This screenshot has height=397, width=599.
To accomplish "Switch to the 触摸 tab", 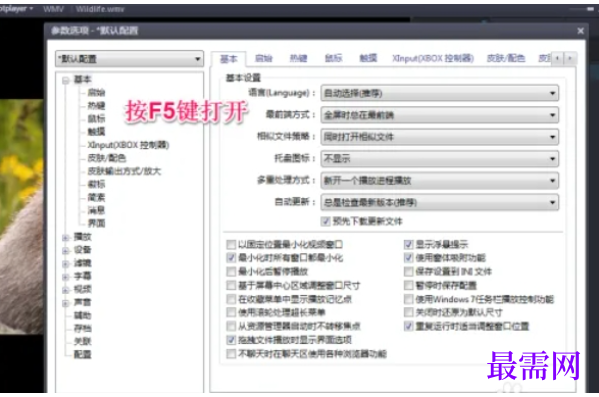I will point(368,58).
